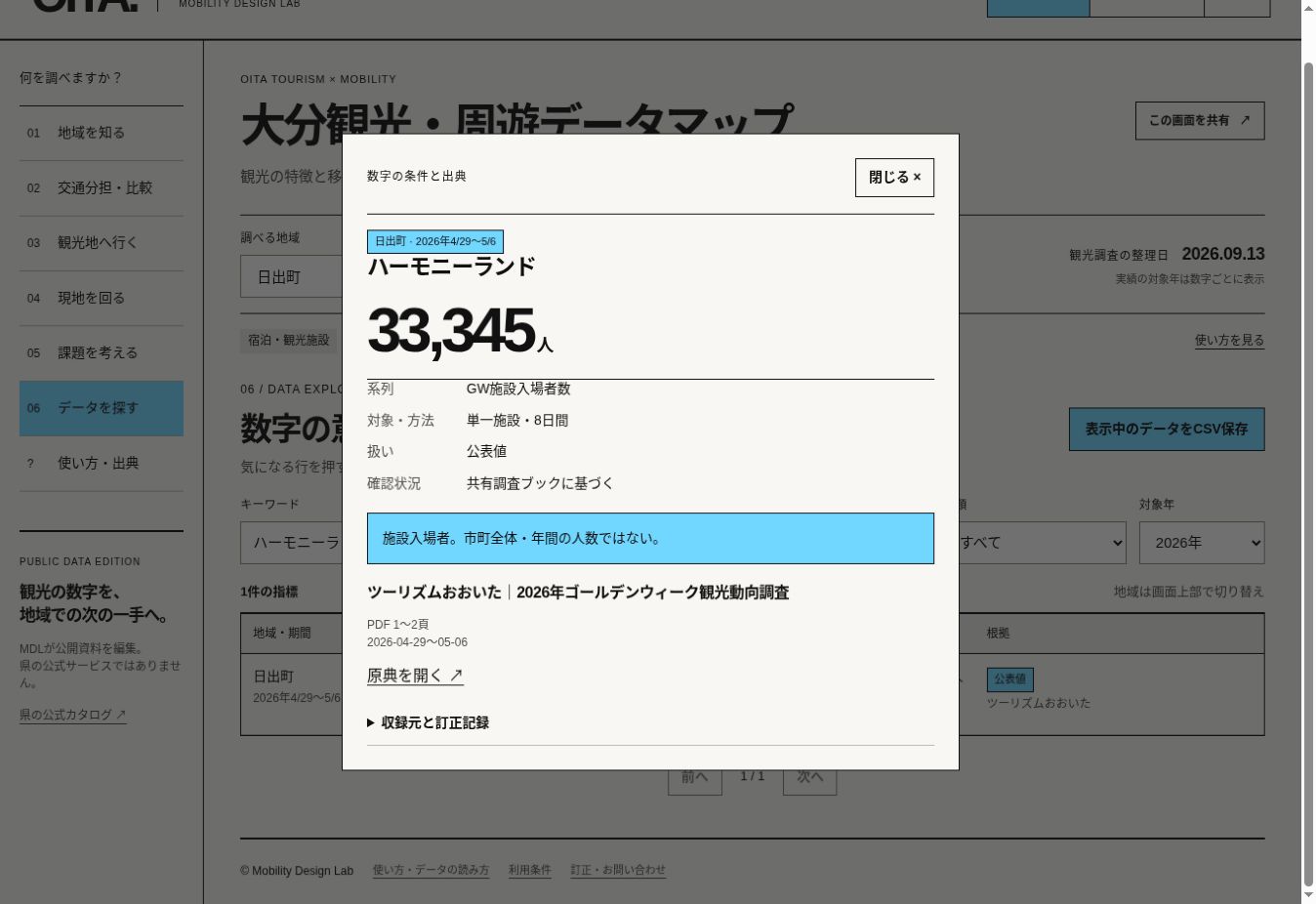Viewport: 1316px width, 904px height.
Task: Click the 日出町・2026年4/29〜5/6 tag in dialog
Action: [x=435, y=241]
